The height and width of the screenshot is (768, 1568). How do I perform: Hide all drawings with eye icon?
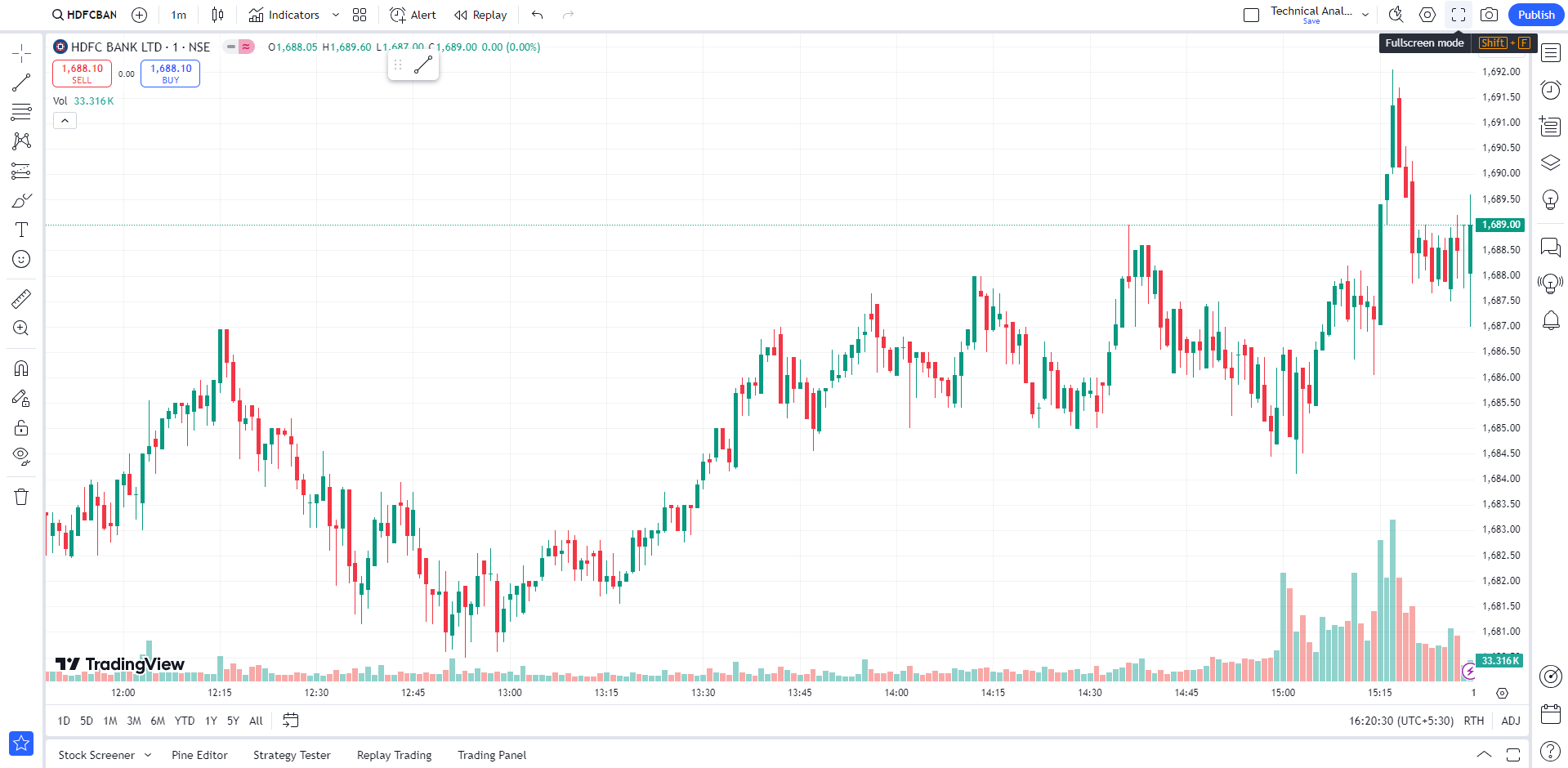pyautogui.click(x=21, y=457)
